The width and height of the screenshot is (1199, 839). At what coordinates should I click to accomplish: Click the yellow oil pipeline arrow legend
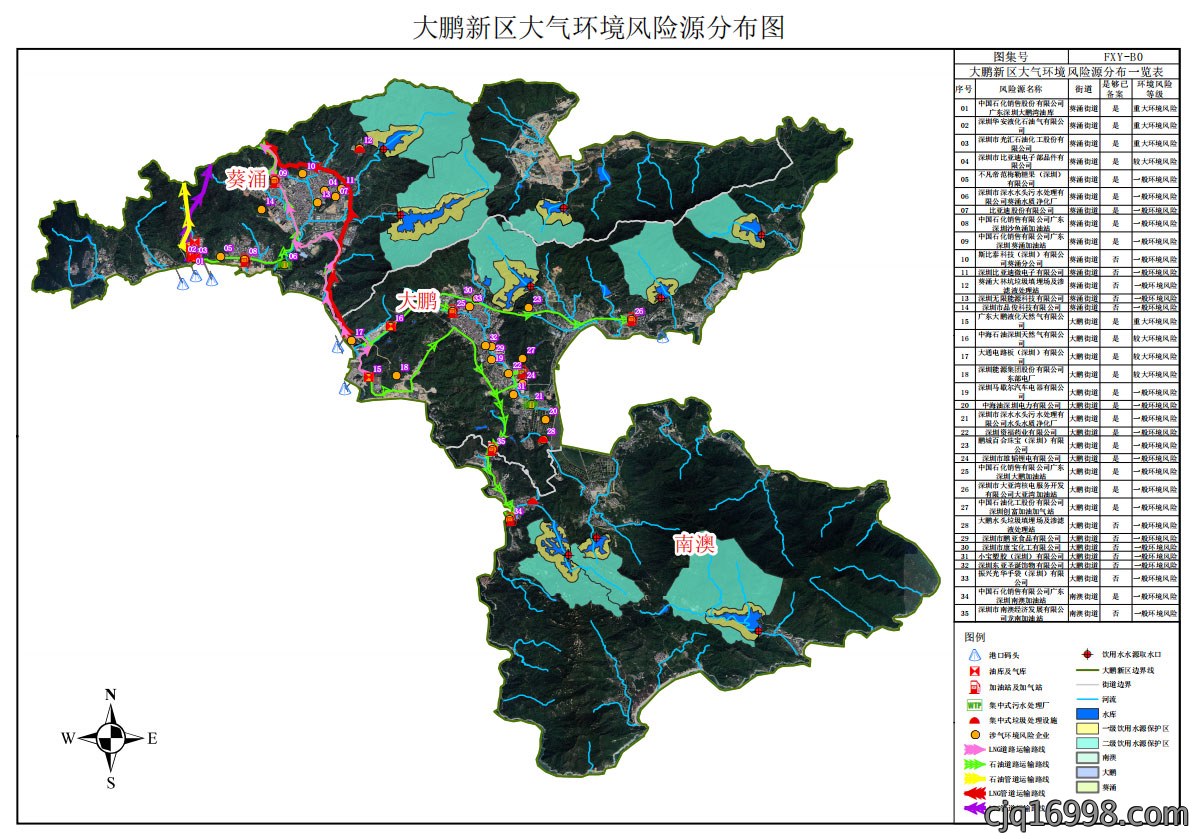974,779
